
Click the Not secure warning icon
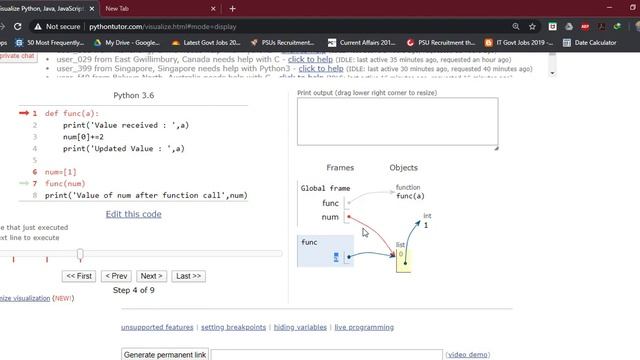[x=38, y=27]
